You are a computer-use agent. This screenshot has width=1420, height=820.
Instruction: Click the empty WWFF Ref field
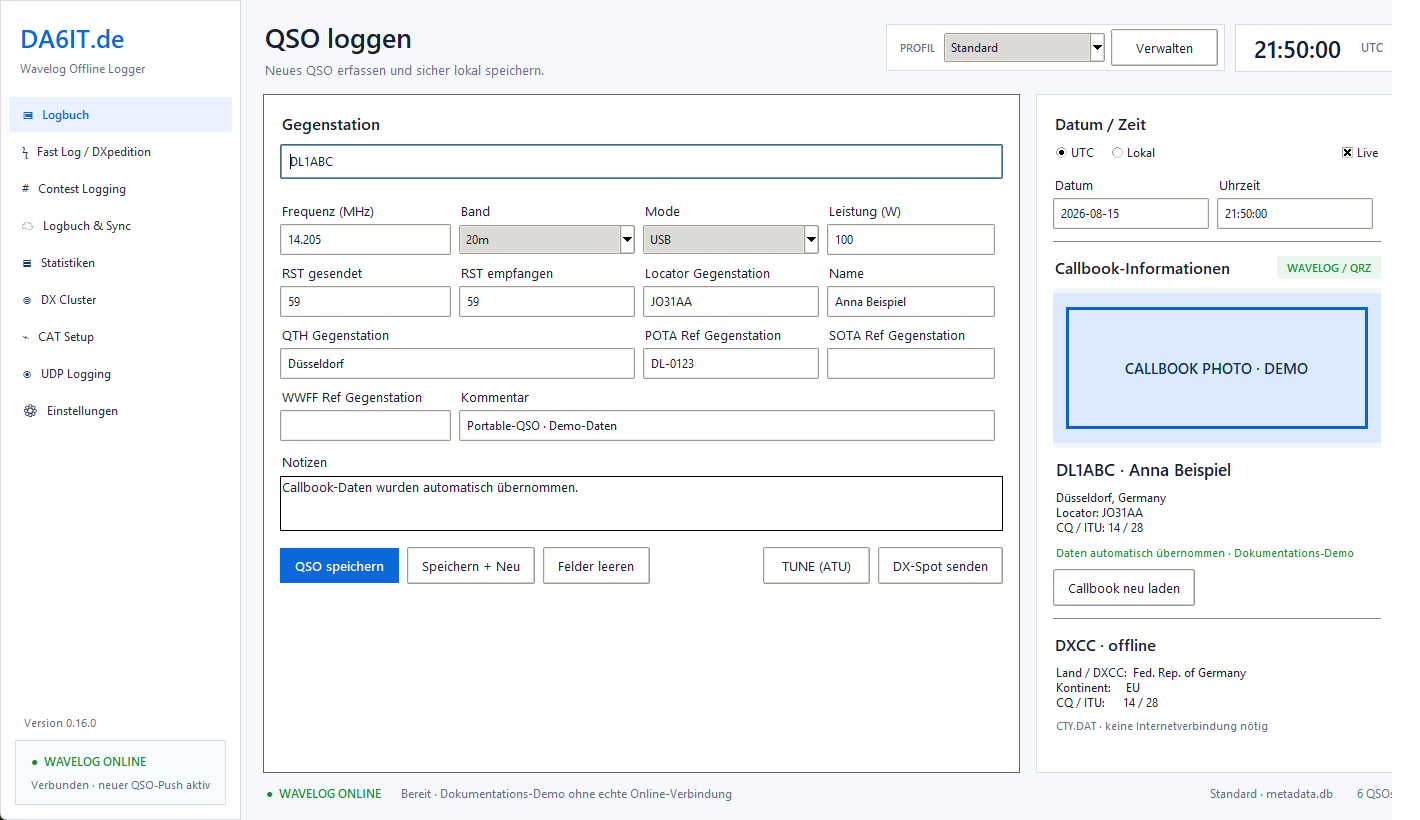click(365, 426)
